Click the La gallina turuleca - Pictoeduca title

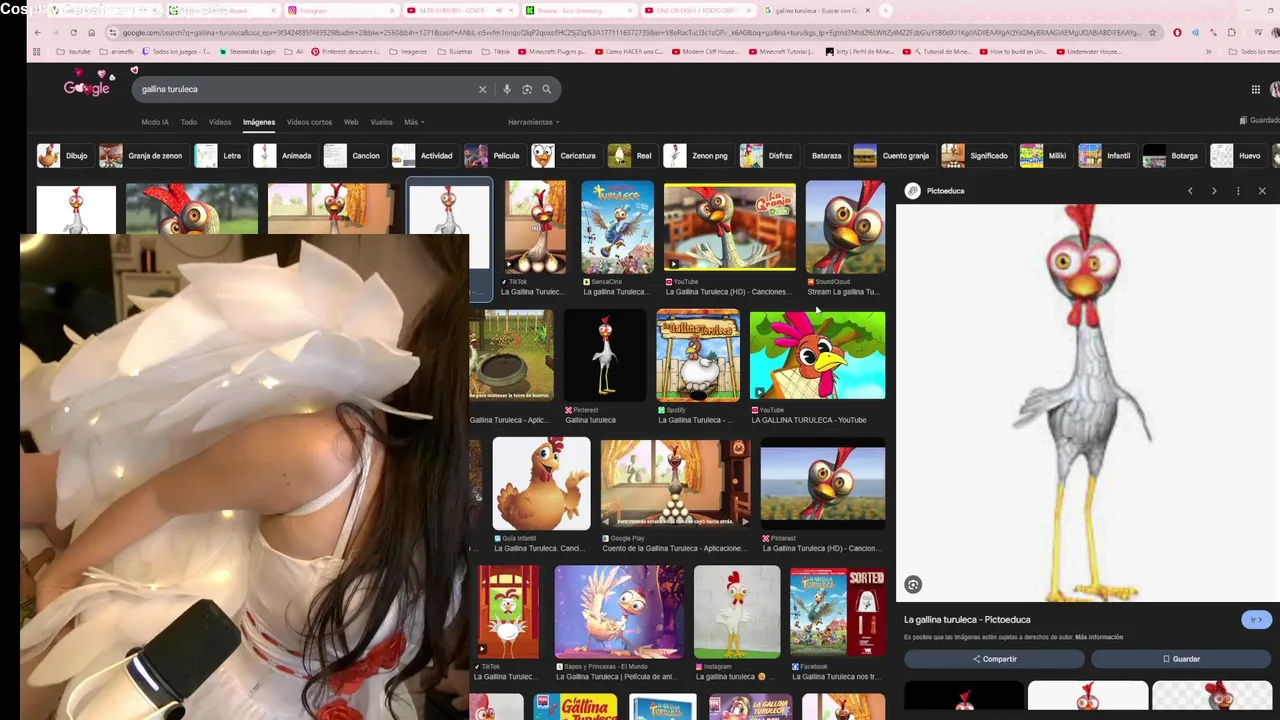pos(967,620)
